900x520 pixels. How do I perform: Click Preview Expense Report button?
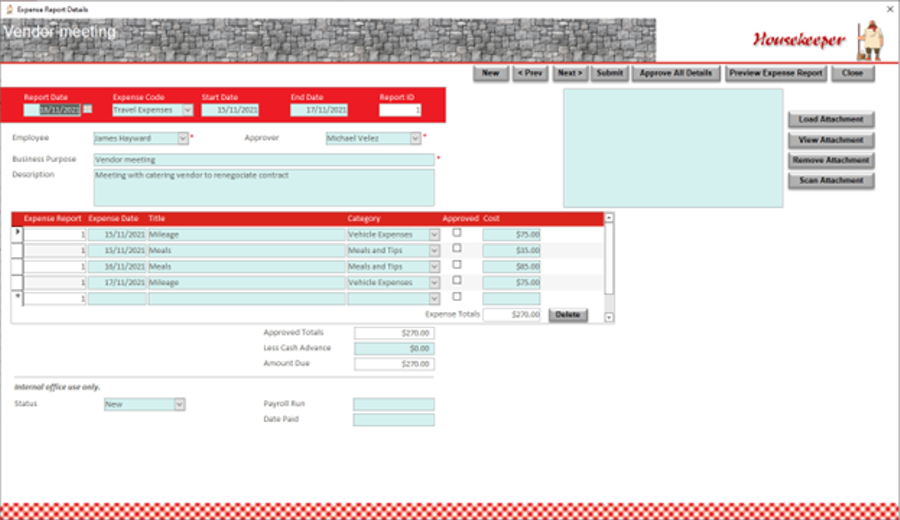coord(775,73)
